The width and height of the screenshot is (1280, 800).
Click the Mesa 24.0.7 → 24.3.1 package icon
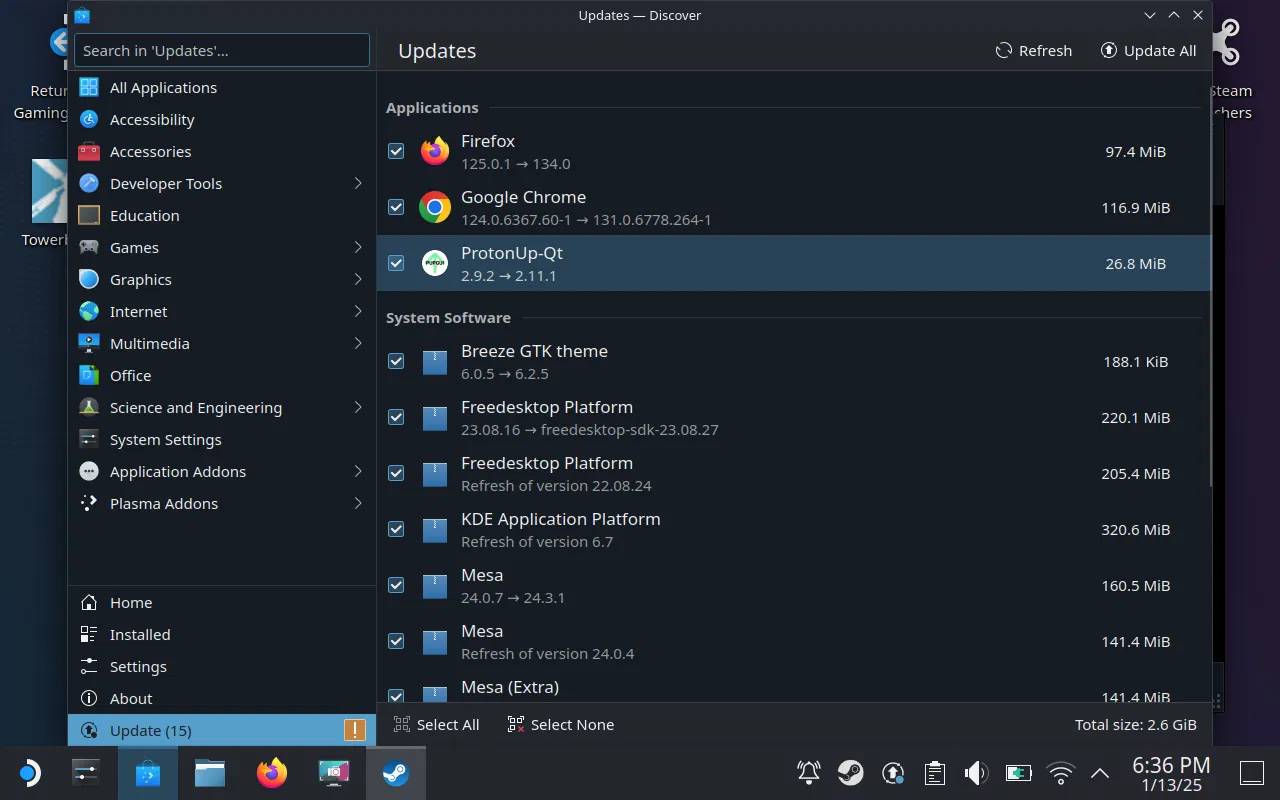coord(435,586)
